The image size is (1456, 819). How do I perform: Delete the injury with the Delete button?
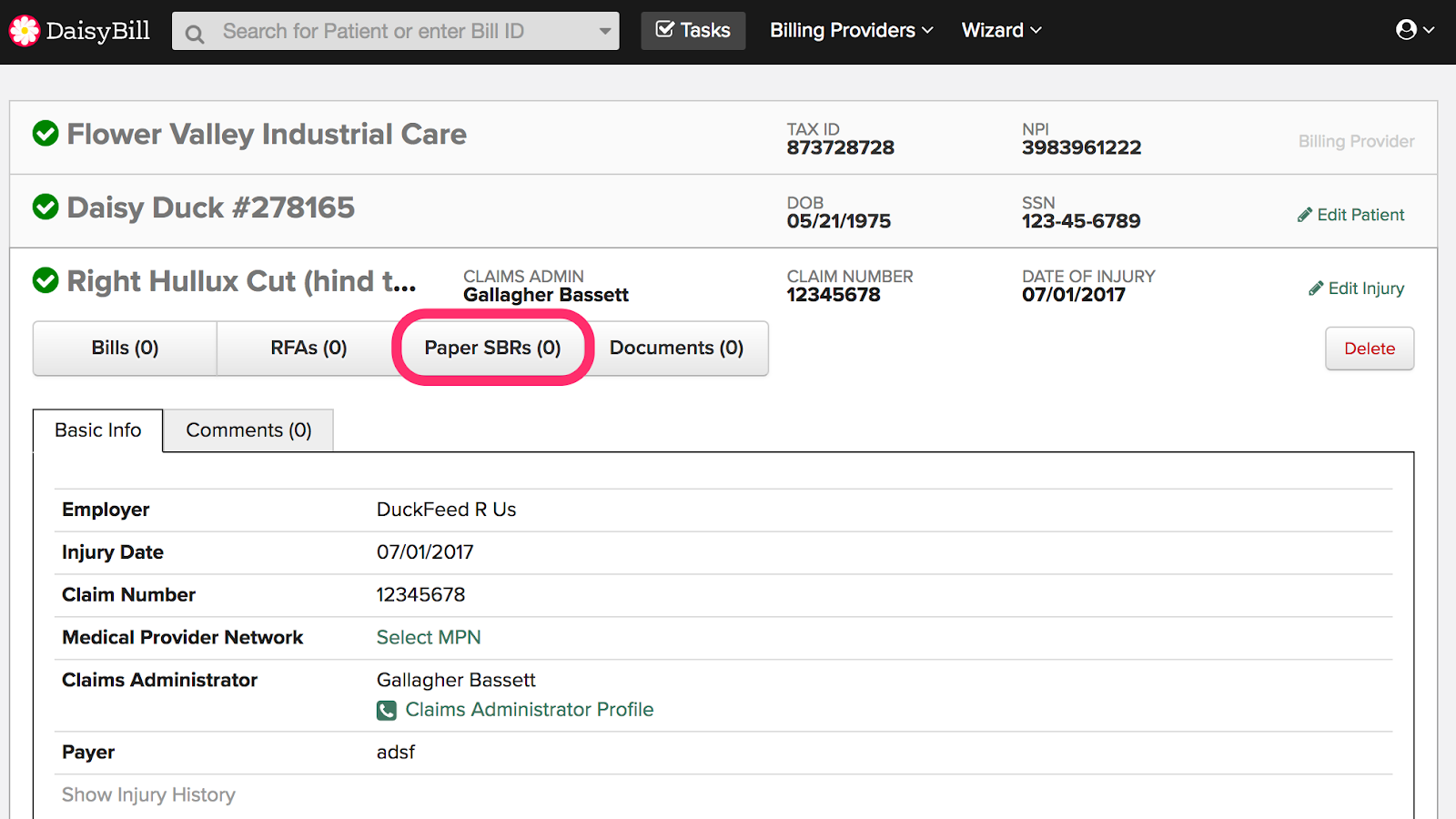pos(1370,349)
